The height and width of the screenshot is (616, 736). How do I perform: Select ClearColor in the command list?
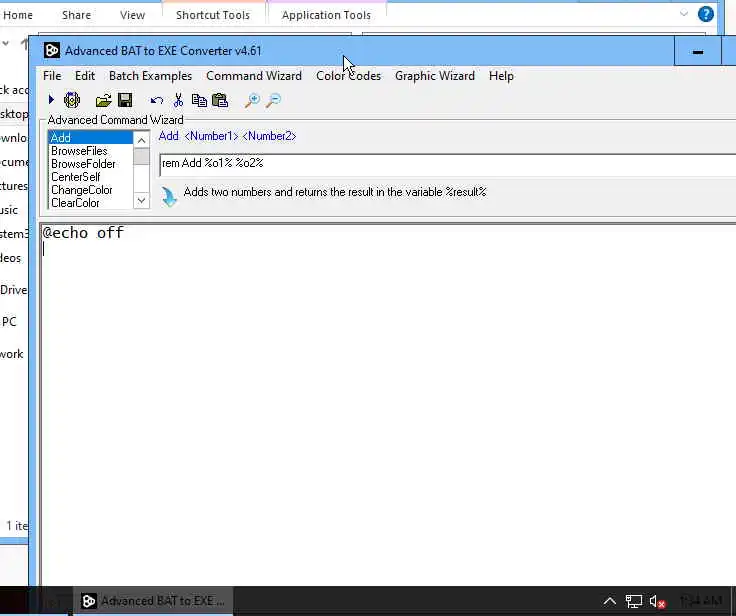[x=90, y=203]
